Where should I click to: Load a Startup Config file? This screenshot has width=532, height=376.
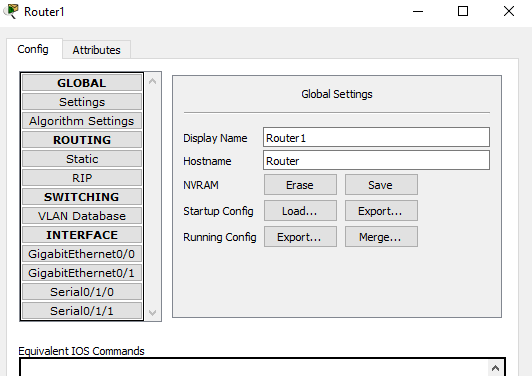point(300,211)
